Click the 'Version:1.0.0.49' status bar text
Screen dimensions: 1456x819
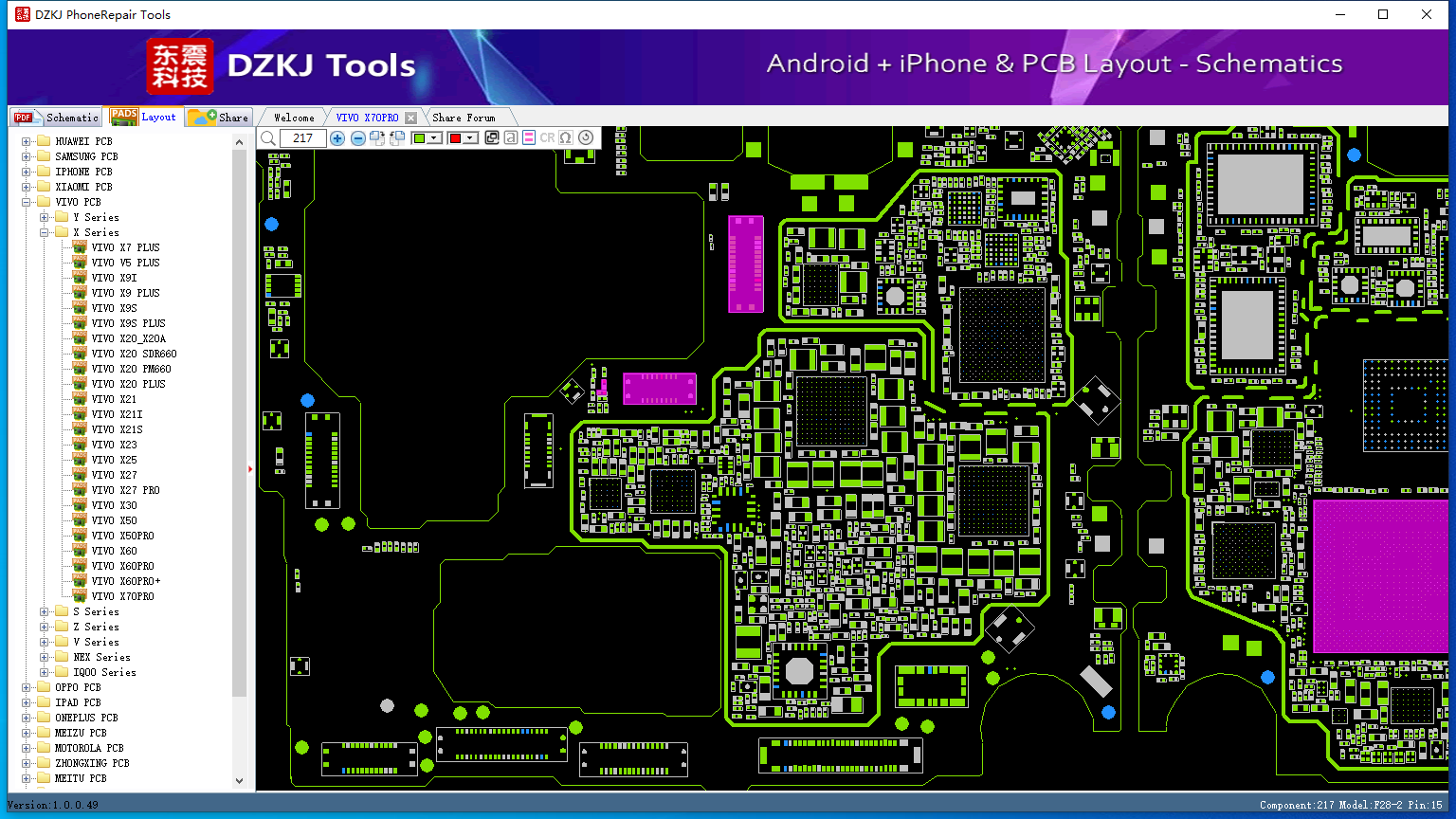tap(53, 805)
